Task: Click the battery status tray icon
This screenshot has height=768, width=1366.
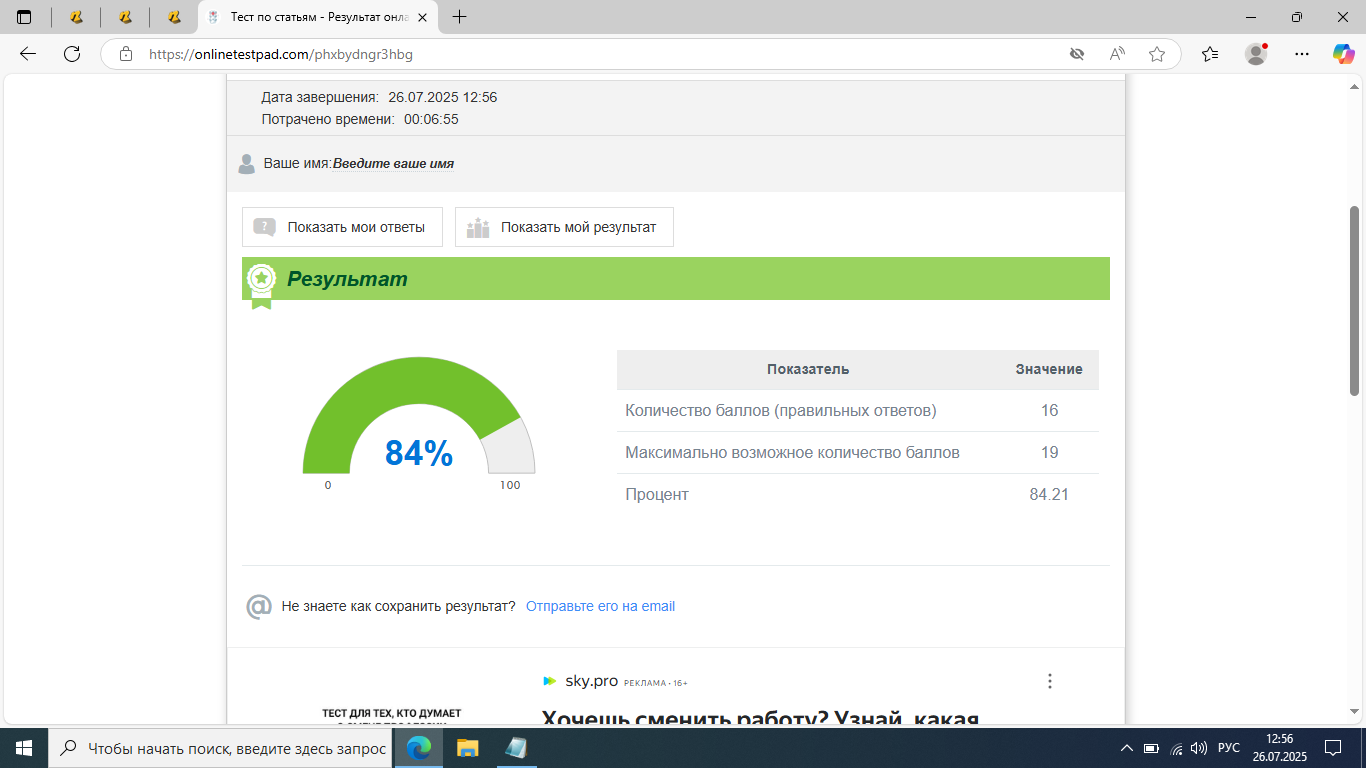Action: coord(1151,748)
